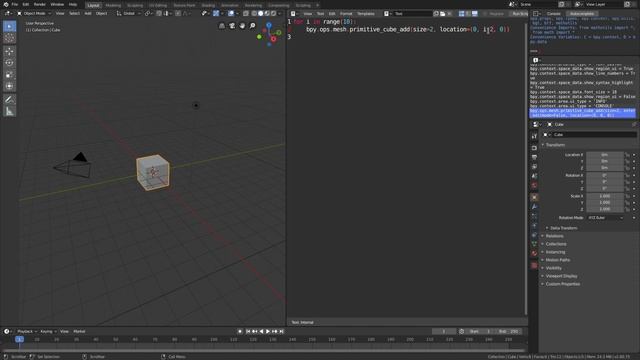Toggle X-ray mode
Viewport: 640px width, 360px height.
[246, 13]
